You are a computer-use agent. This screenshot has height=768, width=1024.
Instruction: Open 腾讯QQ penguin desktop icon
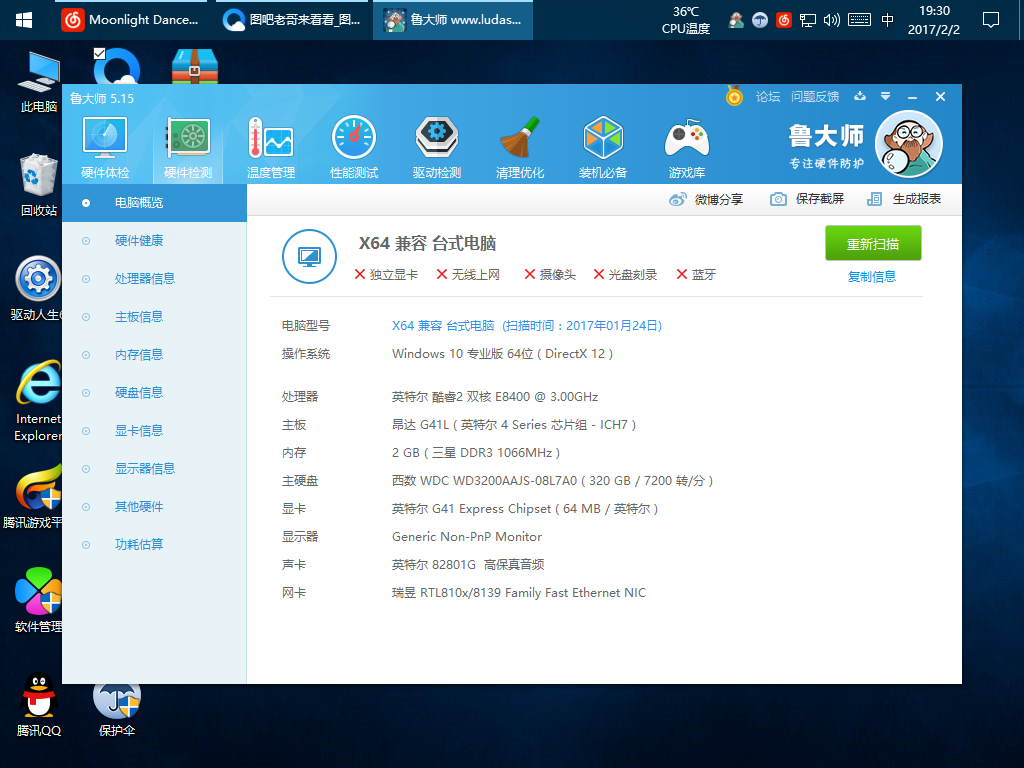coord(39,705)
